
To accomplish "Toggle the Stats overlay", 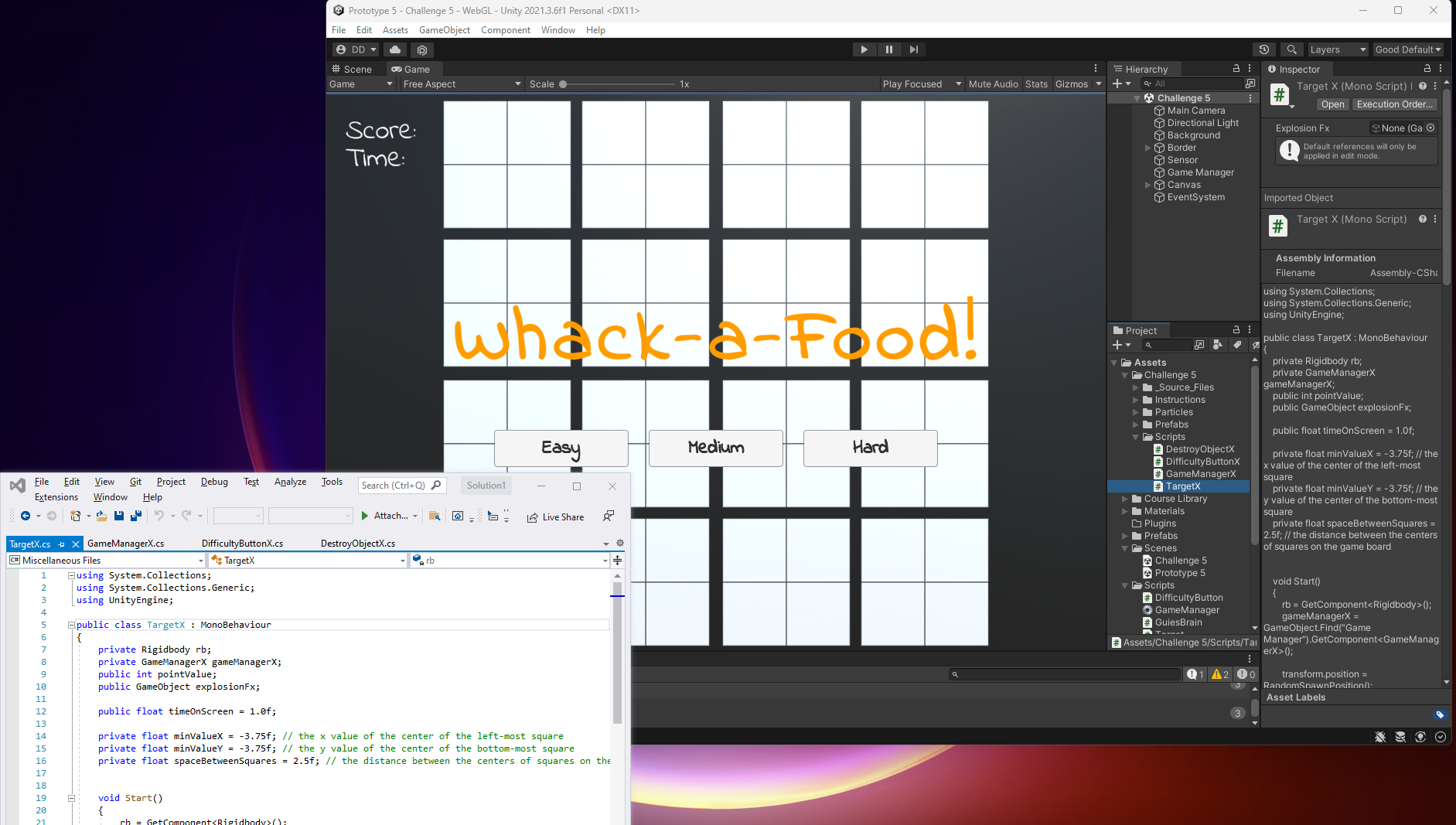I will 1036,84.
